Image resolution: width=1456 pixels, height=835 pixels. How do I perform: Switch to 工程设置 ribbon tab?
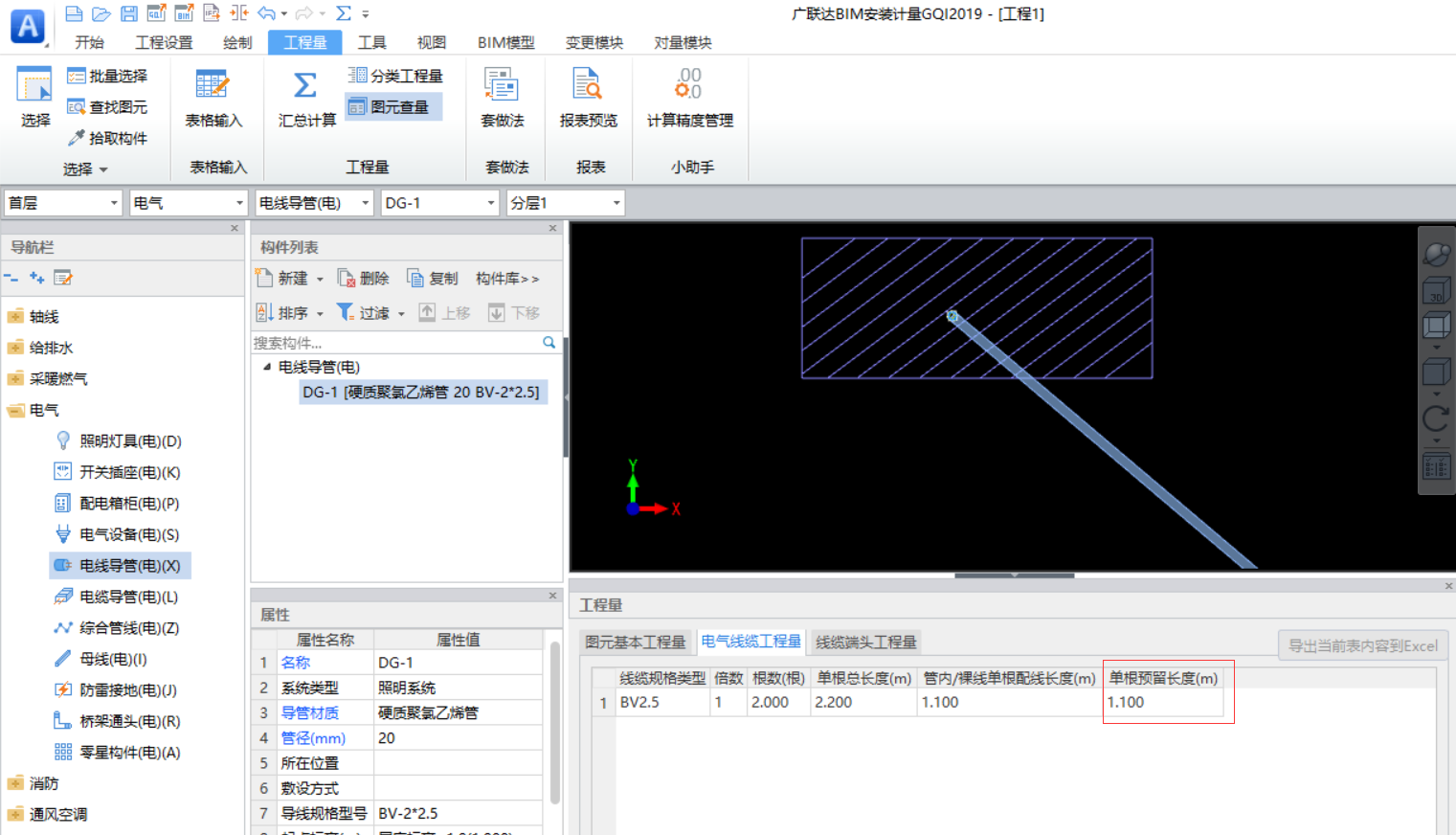pos(164,42)
